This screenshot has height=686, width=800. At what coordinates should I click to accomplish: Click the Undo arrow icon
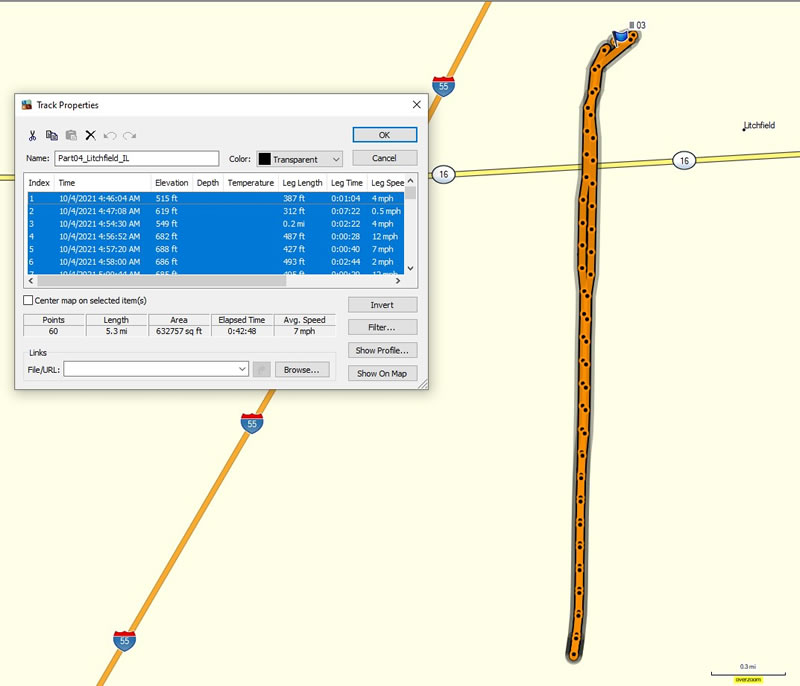point(110,136)
